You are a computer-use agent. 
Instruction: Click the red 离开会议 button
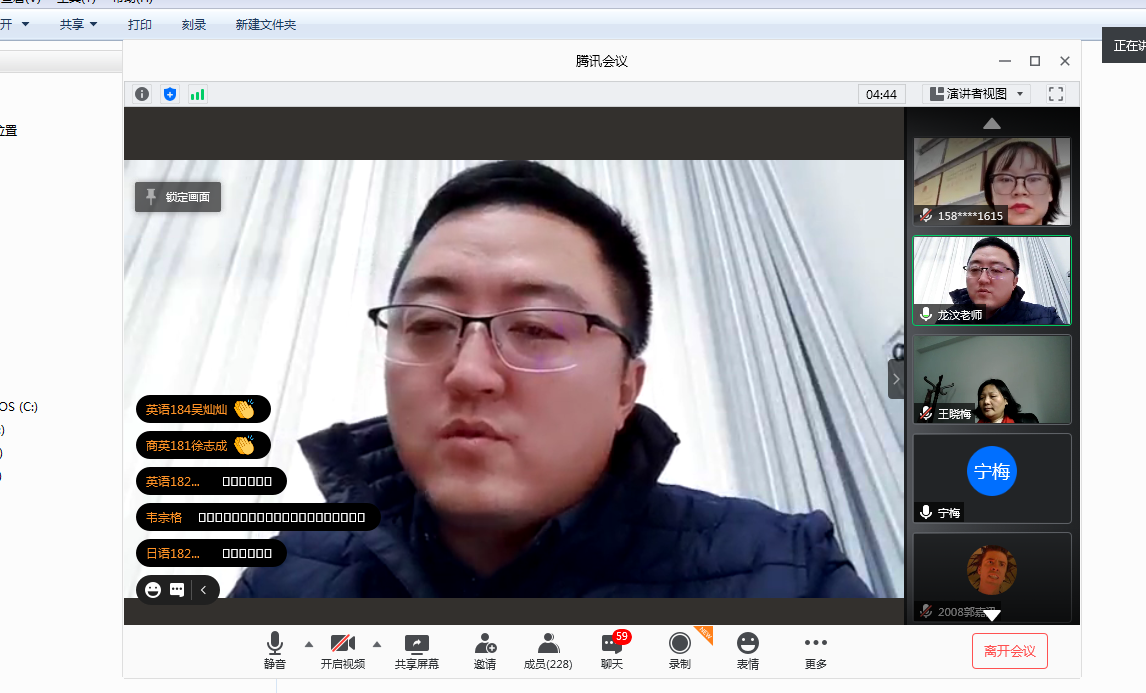[x=1009, y=651]
